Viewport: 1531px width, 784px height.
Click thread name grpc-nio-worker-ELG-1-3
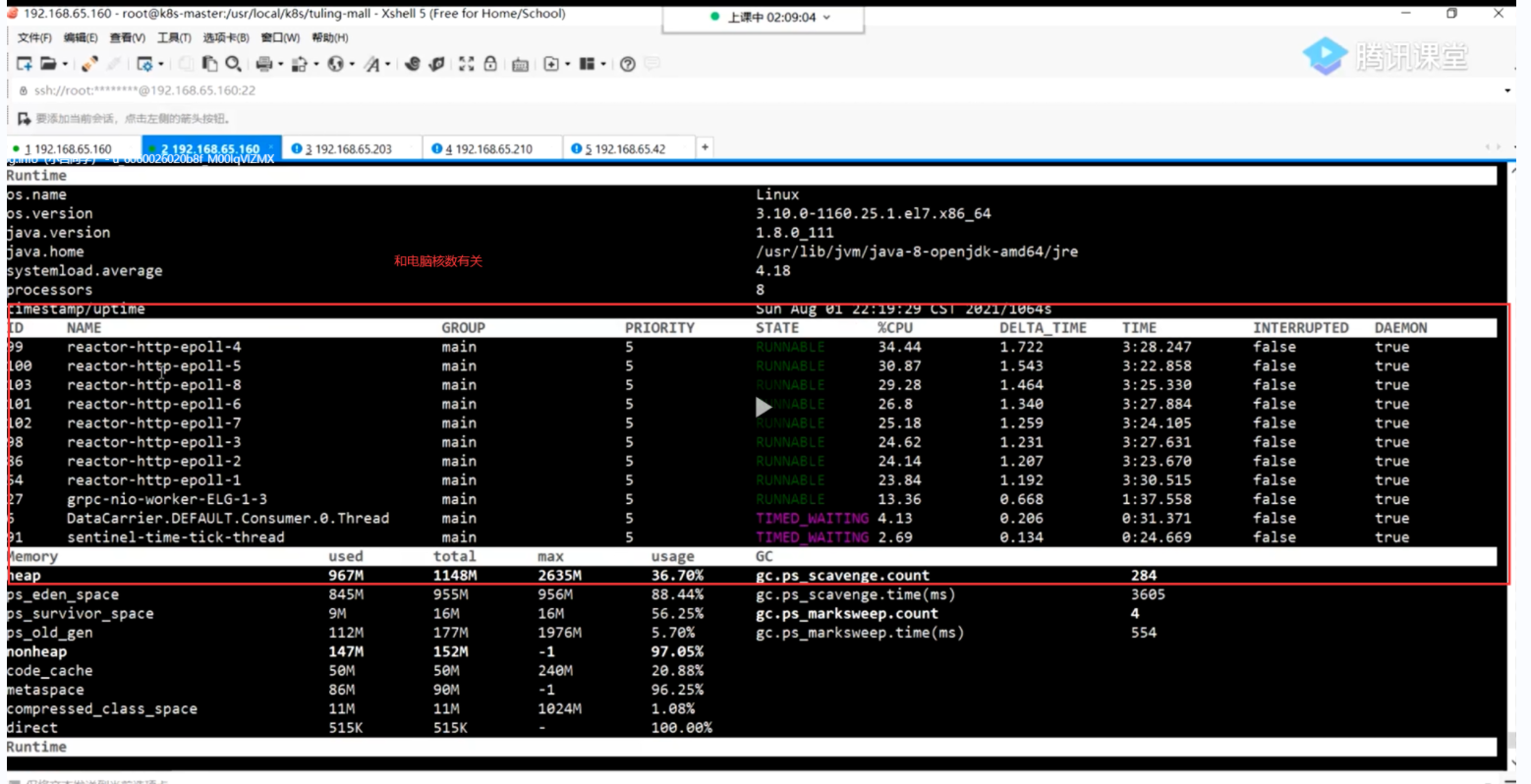(167, 499)
